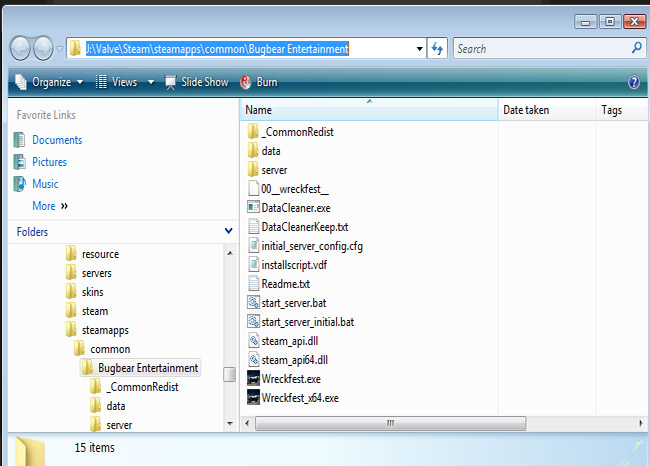The height and width of the screenshot is (466, 650).
Task: Click the Forward navigation arrow
Action: coord(43,49)
